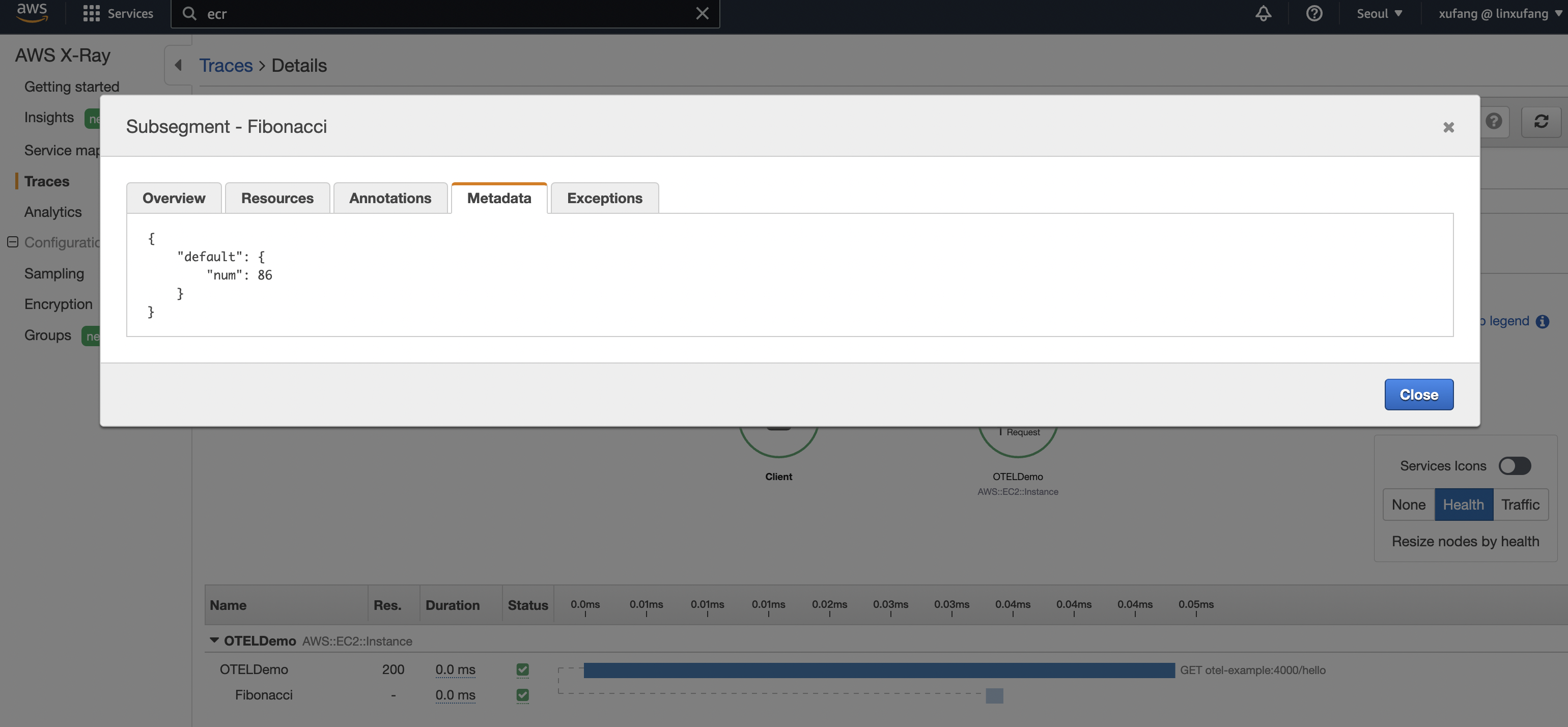Click the blue Close button
Screen dimensions: 1568x727
[x=1418, y=395]
